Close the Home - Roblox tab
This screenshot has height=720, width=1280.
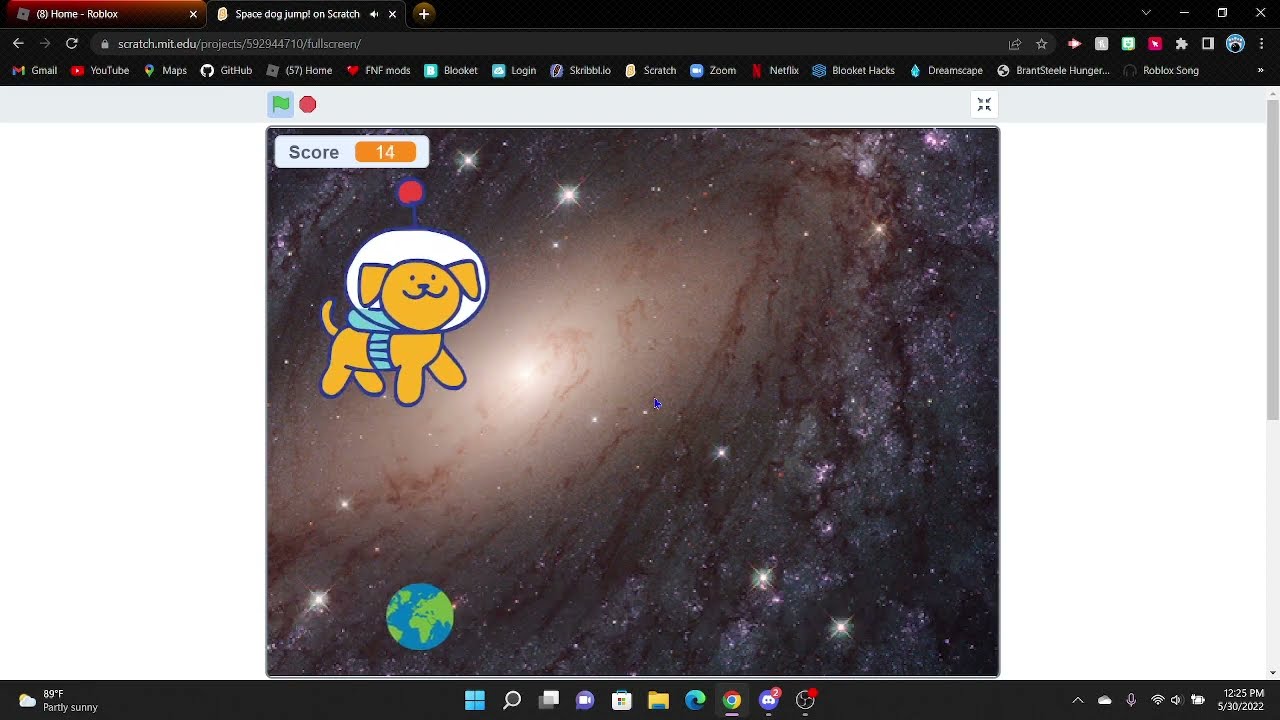point(193,14)
